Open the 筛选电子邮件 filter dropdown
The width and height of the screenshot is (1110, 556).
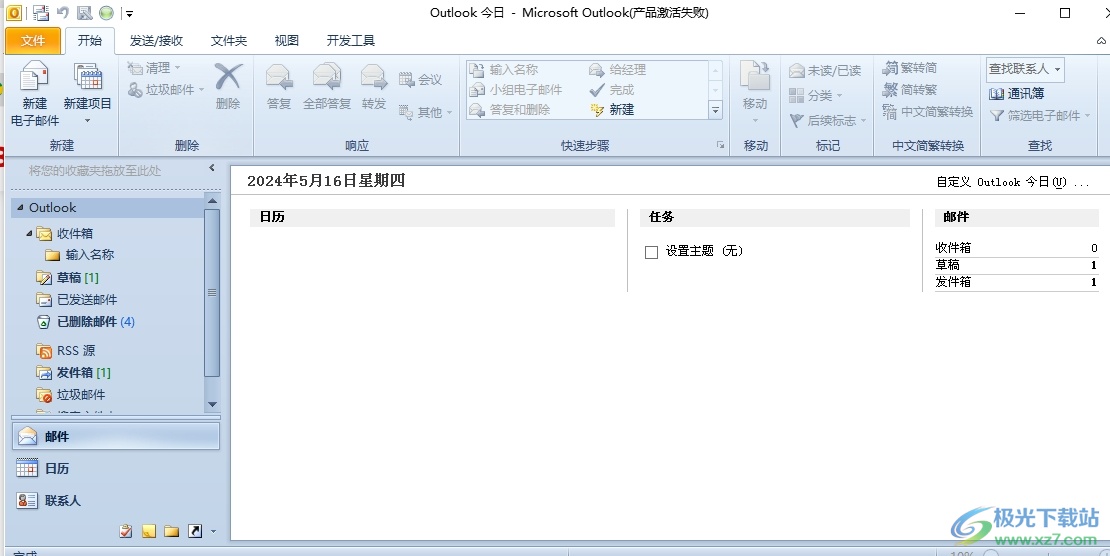pyautogui.click(x=1040, y=115)
